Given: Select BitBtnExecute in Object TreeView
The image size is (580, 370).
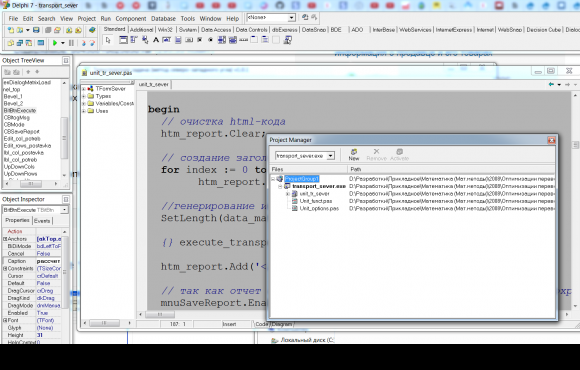Looking at the screenshot, I should [x=20, y=111].
